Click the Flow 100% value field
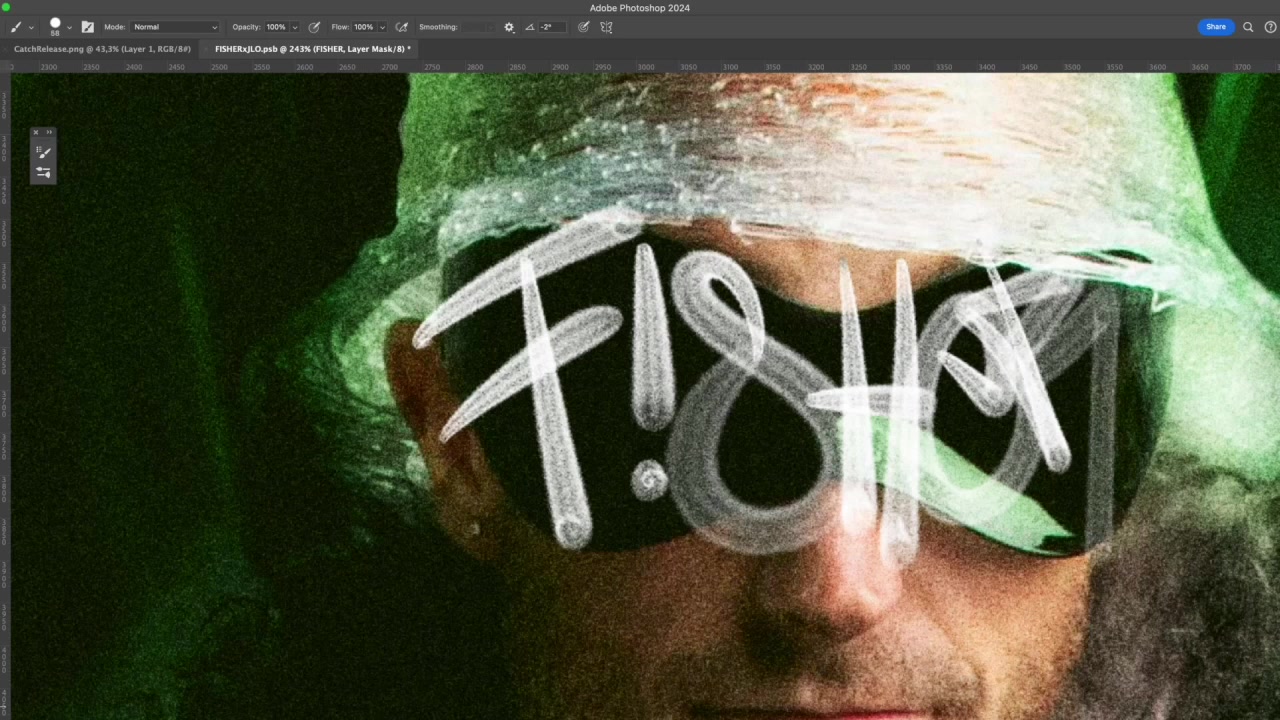This screenshot has width=1280, height=720. click(x=364, y=27)
